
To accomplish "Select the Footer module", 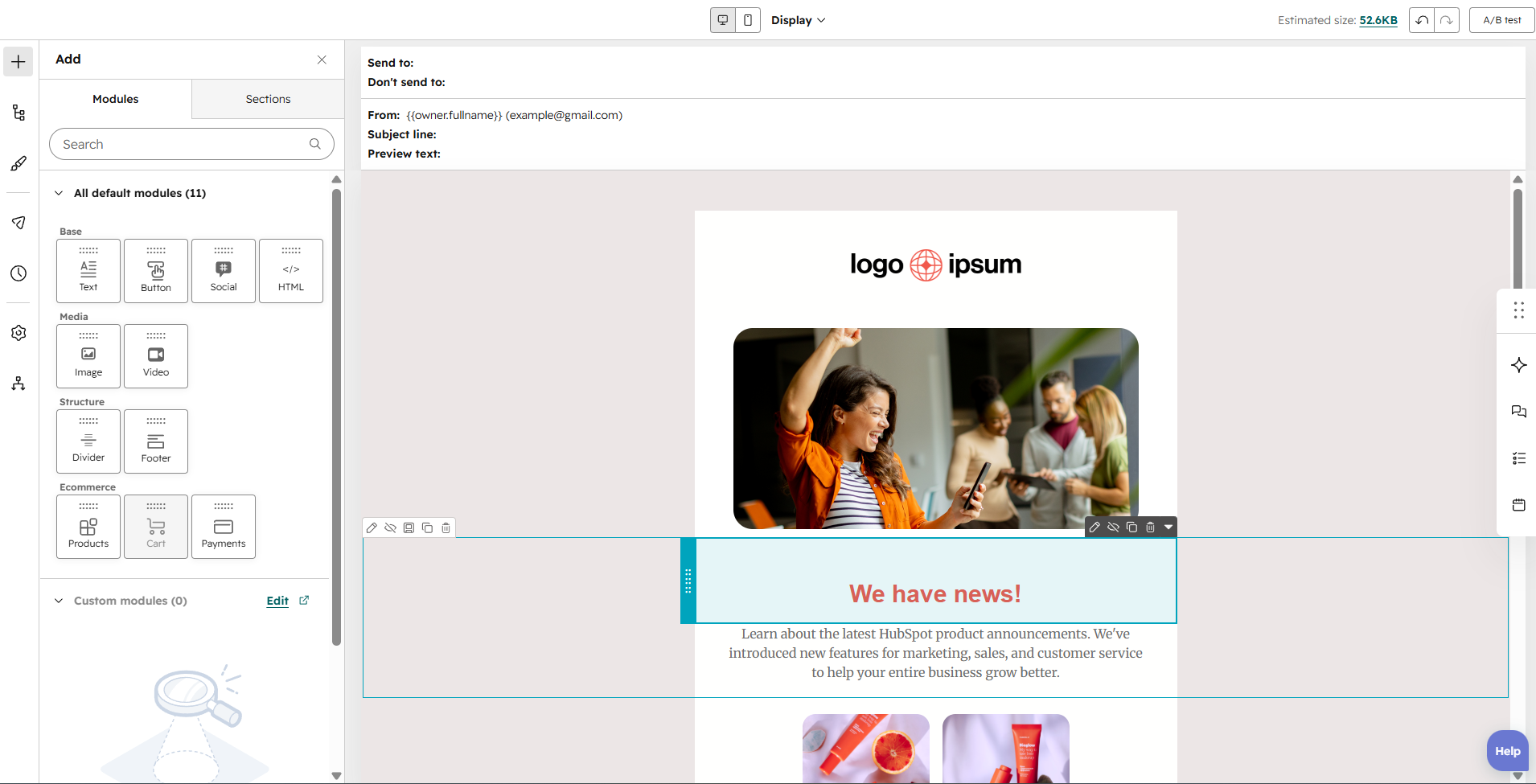I will click(x=156, y=441).
